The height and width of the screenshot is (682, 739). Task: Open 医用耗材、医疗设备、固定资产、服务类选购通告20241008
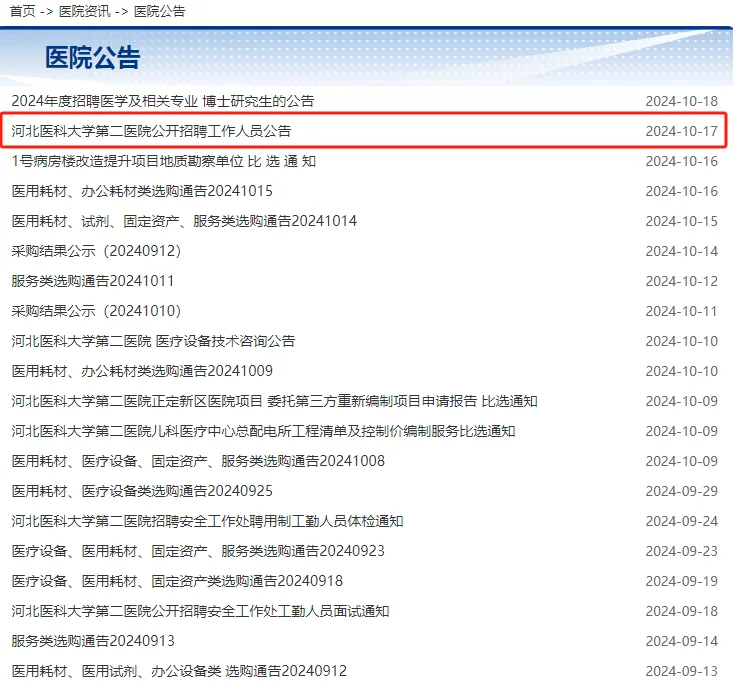click(198, 461)
